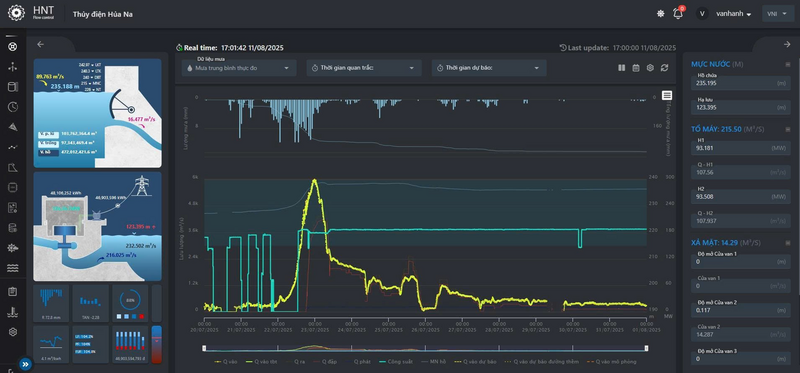Screen dimensions: 800x373
Task: Open the Thời gian quan trắc dropdown
Action: [364, 68]
